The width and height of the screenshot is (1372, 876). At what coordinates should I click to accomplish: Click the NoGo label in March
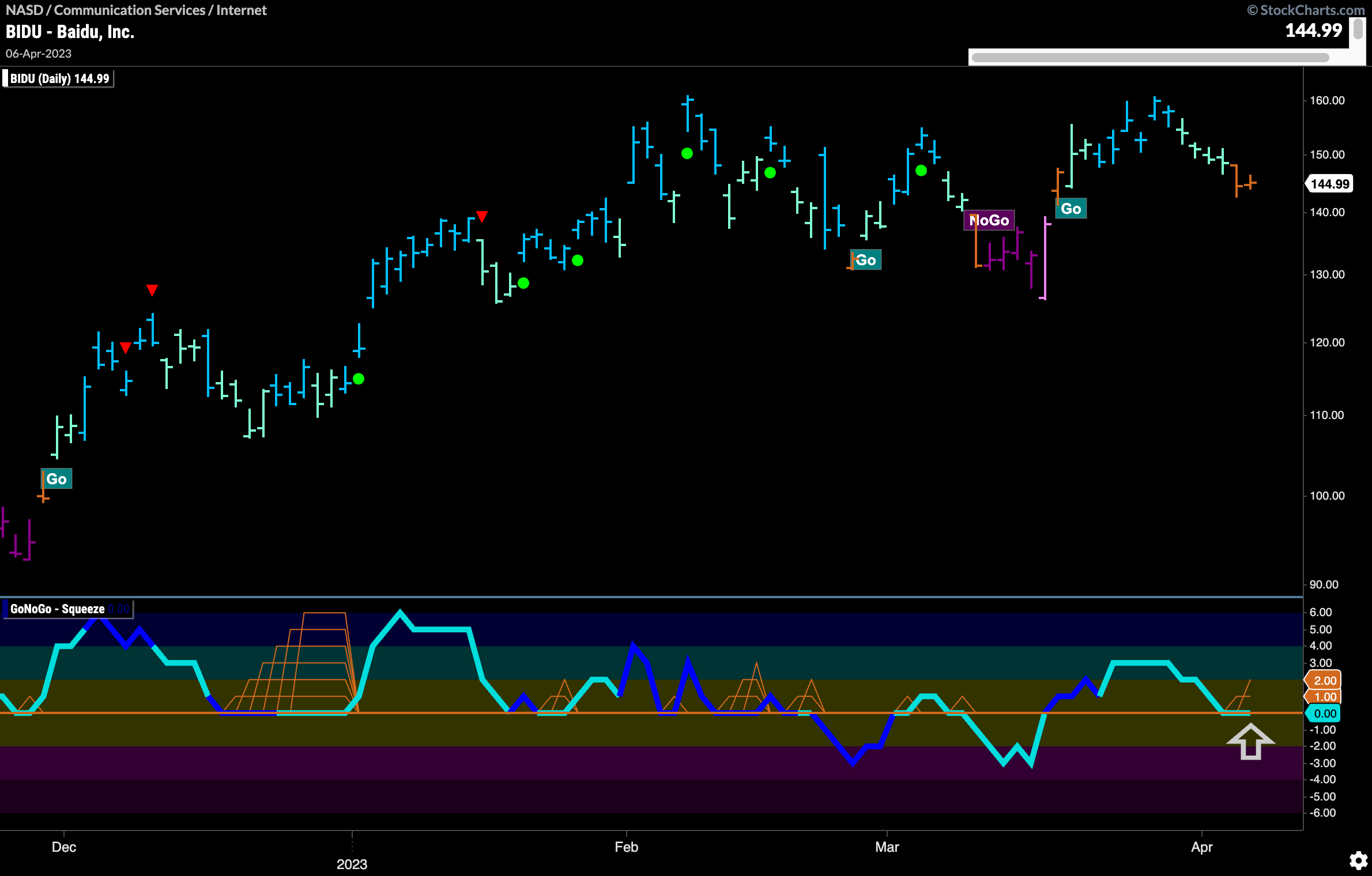pyautogui.click(x=989, y=220)
